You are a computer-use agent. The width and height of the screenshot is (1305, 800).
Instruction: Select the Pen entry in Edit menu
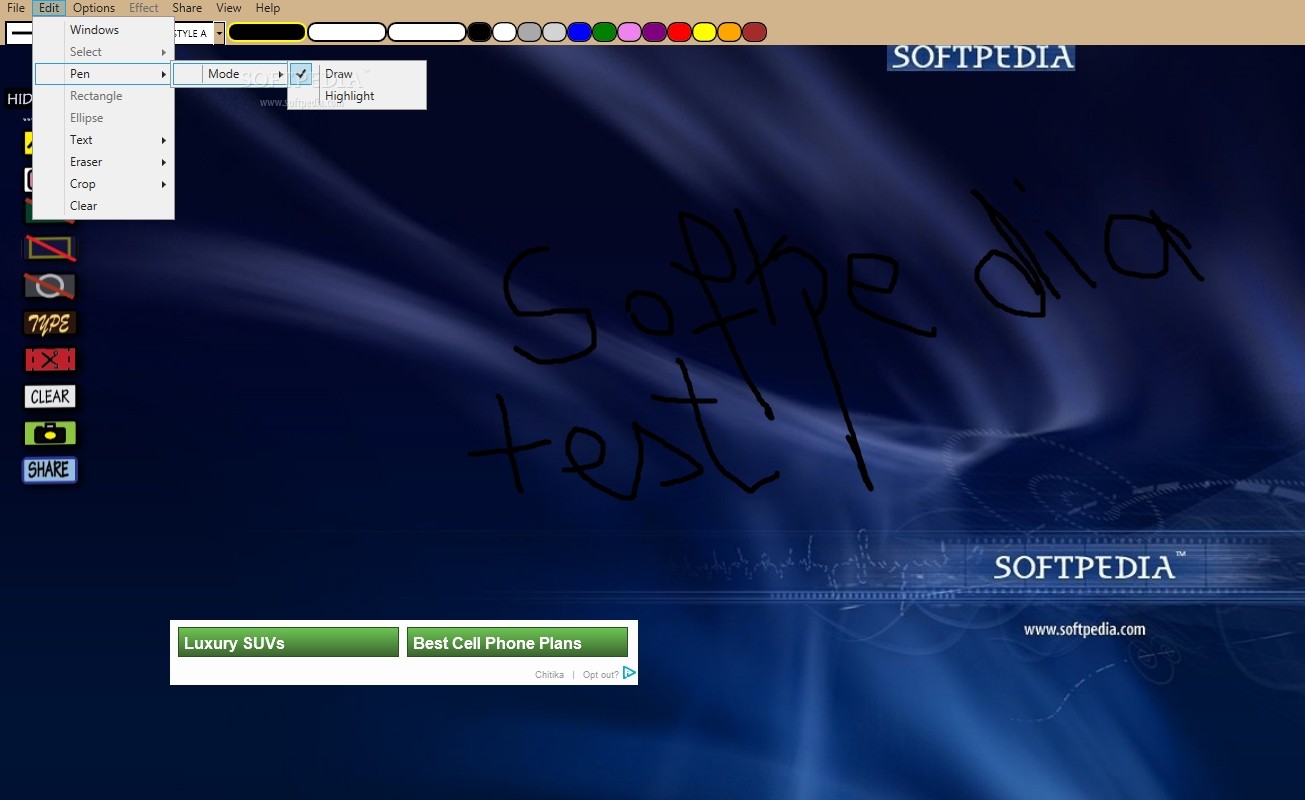104,74
